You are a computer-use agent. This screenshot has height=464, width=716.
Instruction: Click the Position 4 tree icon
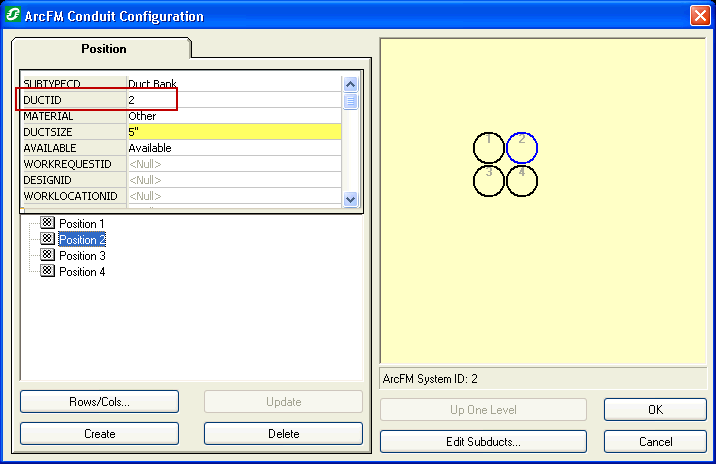pyautogui.click(x=47, y=272)
